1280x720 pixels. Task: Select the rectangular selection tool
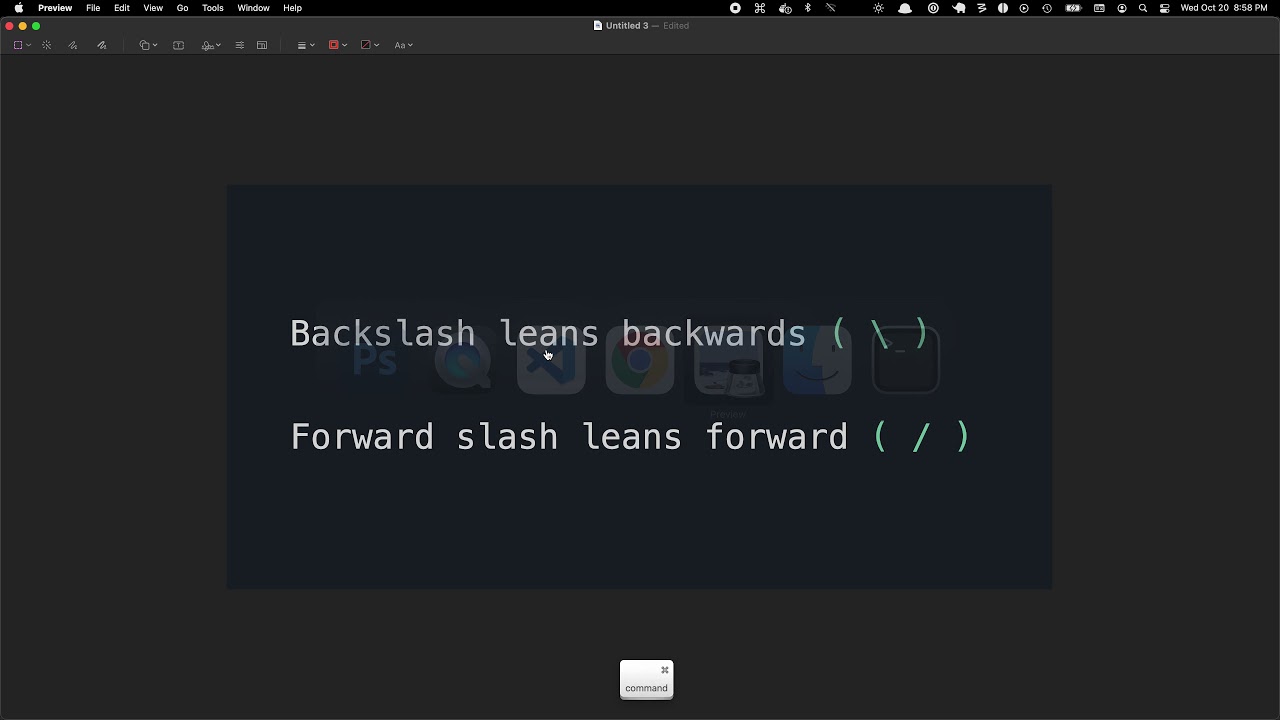pyautogui.click(x=18, y=45)
